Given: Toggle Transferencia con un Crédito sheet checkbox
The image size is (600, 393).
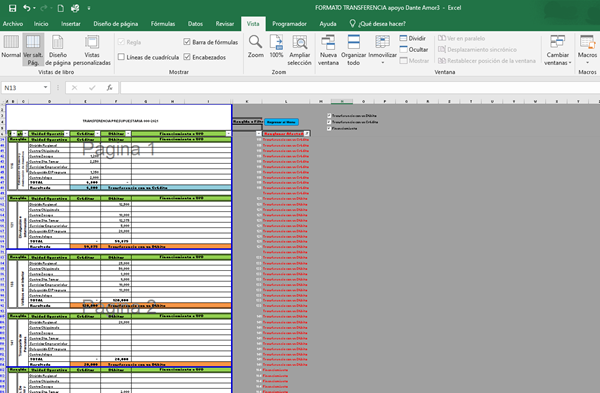Looking at the screenshot, I should point(329,122).
